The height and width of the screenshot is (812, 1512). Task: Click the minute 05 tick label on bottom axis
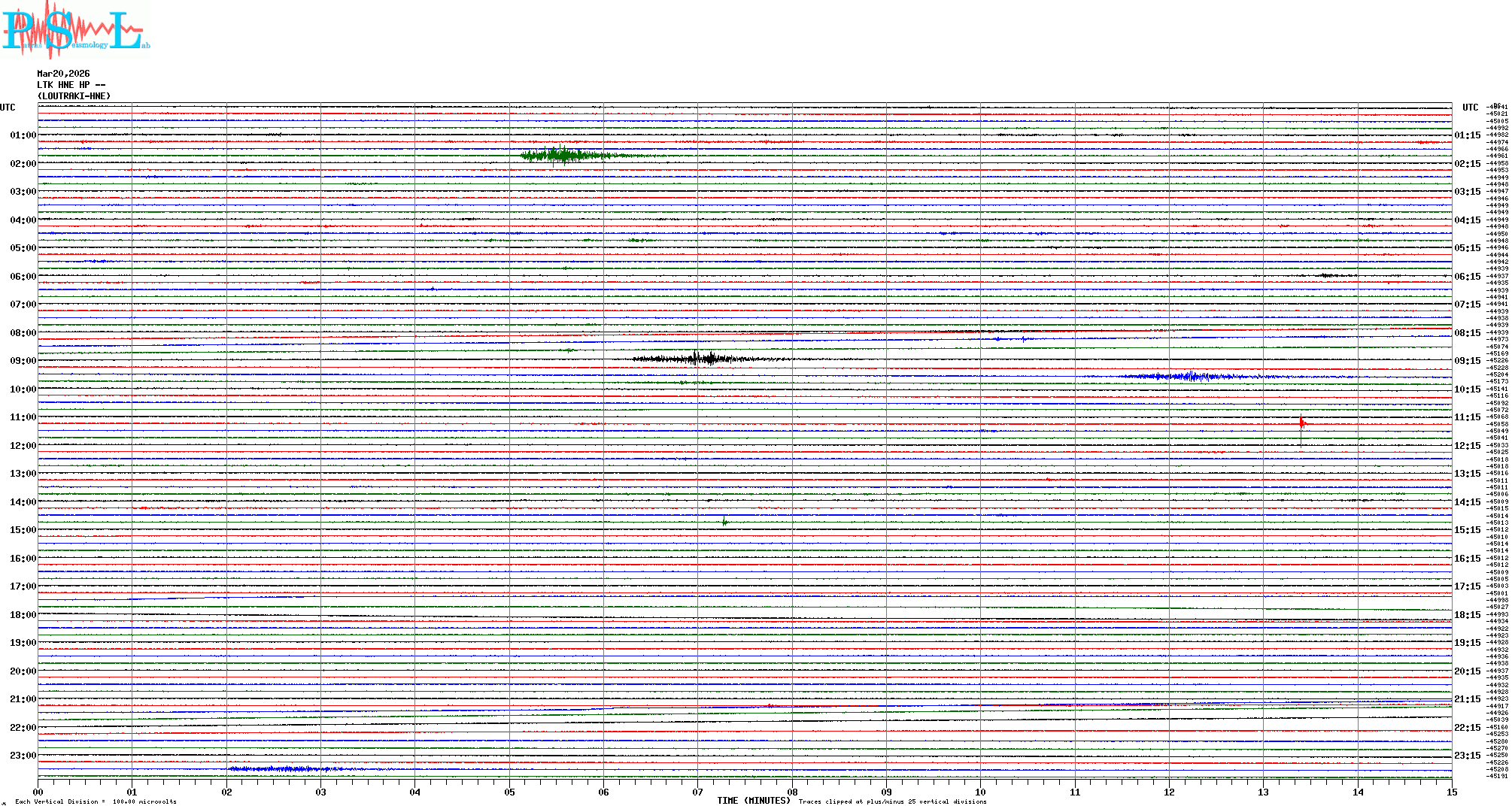click(509, 792)
